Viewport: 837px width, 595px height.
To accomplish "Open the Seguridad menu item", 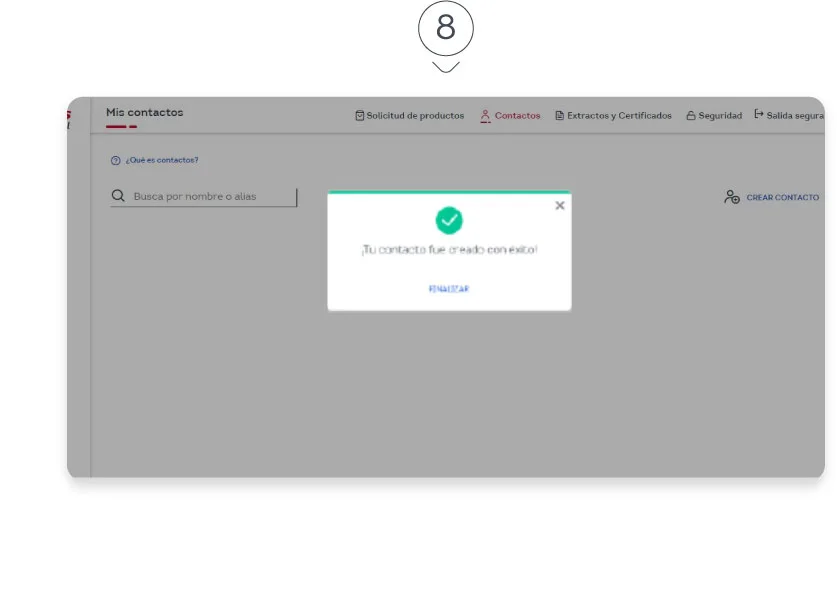I will (716, 114).
